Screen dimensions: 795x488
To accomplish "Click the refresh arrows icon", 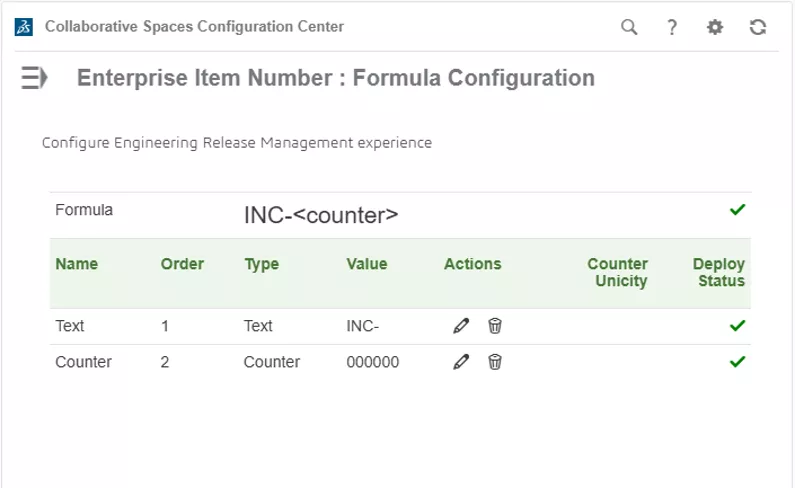I will coord(758,27).
